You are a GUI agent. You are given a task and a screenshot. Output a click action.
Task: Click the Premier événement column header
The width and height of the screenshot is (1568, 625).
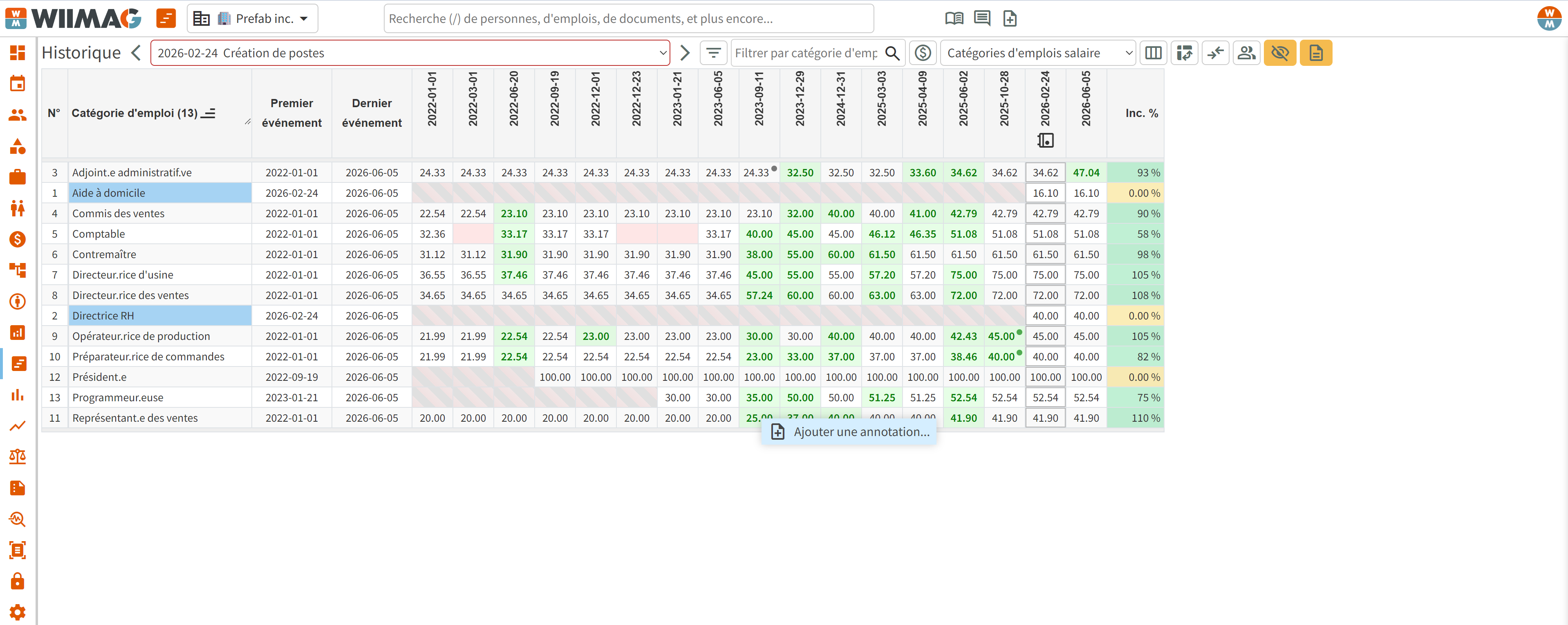tap(291, 113)
